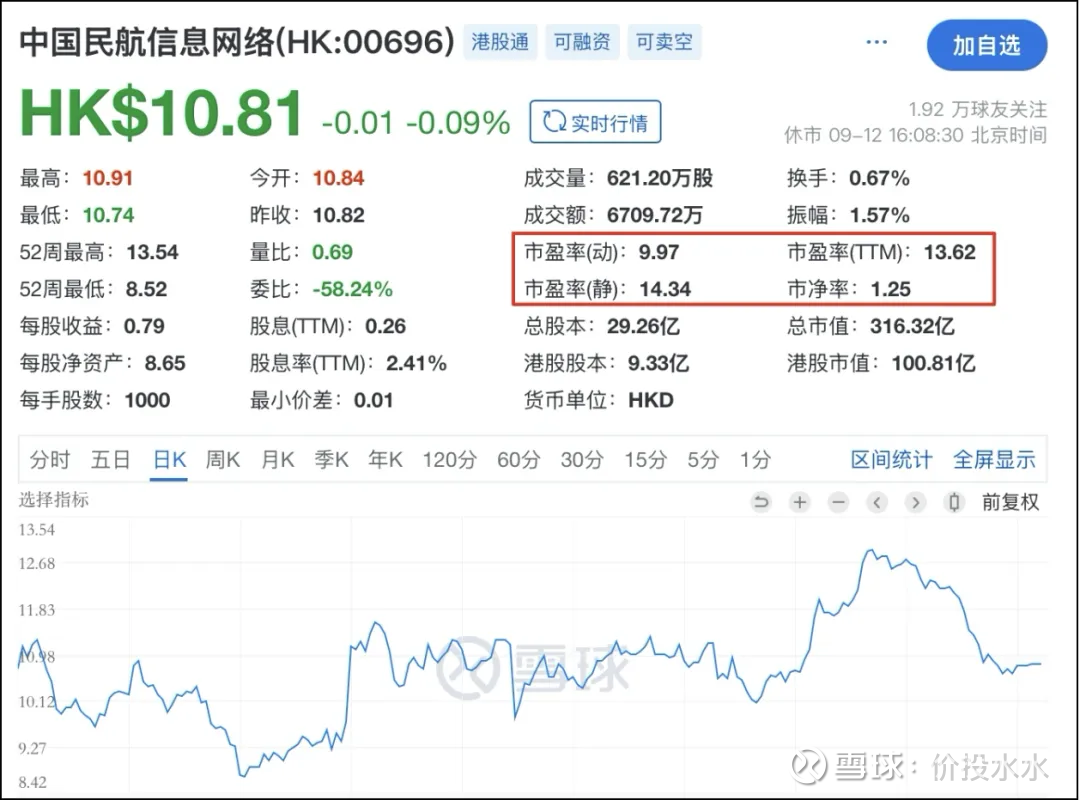Click the 实时行情 real-time quote button
This screenshot has height=800, width=1080.
595,122
